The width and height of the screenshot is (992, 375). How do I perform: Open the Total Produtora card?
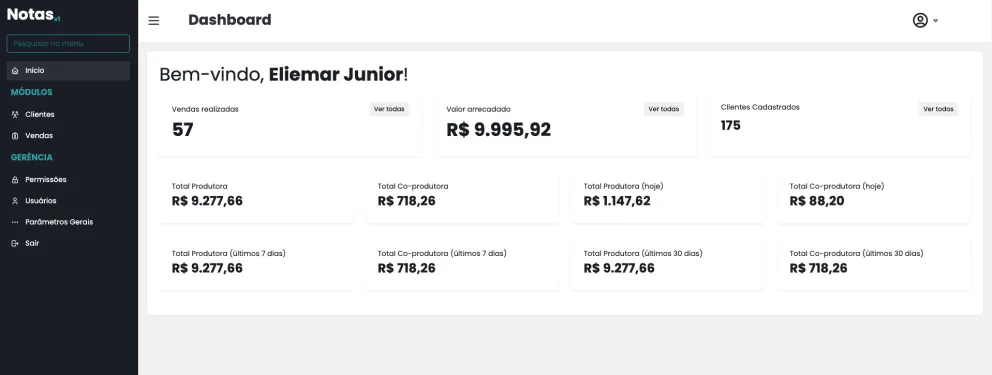tap(256, 196)
